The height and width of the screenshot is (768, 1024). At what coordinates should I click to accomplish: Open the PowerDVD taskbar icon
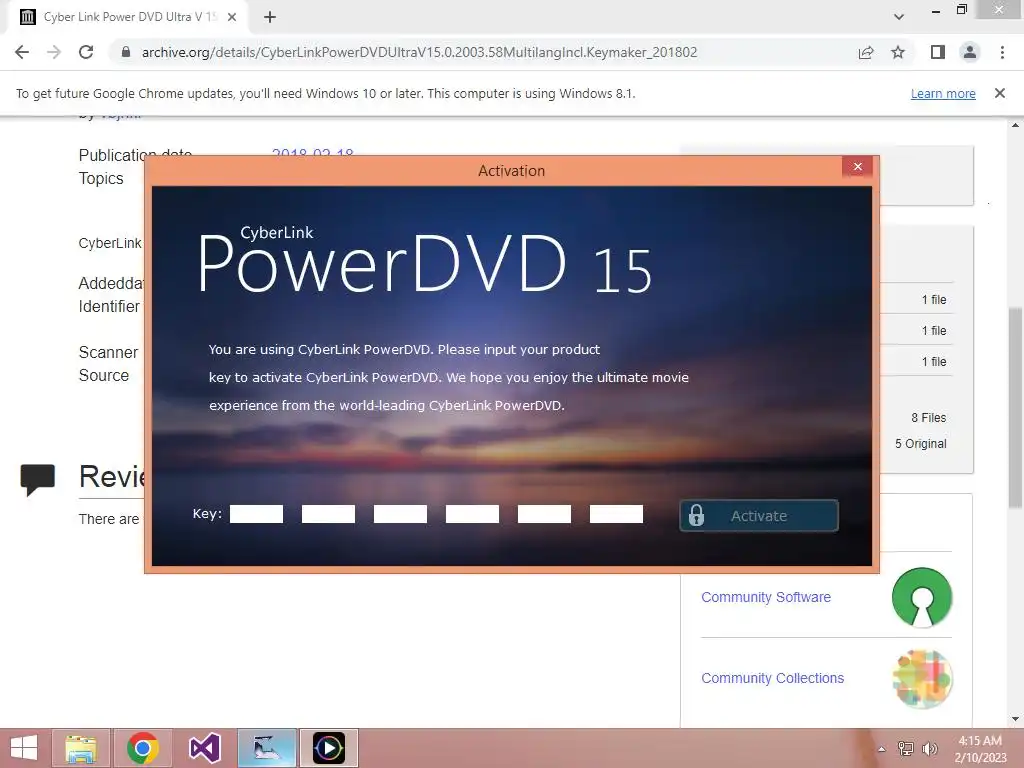pos(328,748)
